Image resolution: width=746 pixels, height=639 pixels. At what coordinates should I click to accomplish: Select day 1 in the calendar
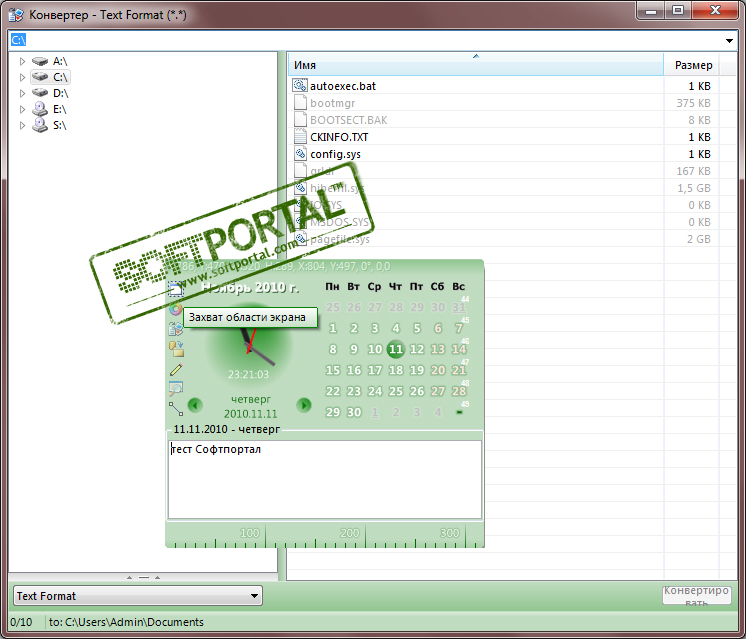click(333, 328)
